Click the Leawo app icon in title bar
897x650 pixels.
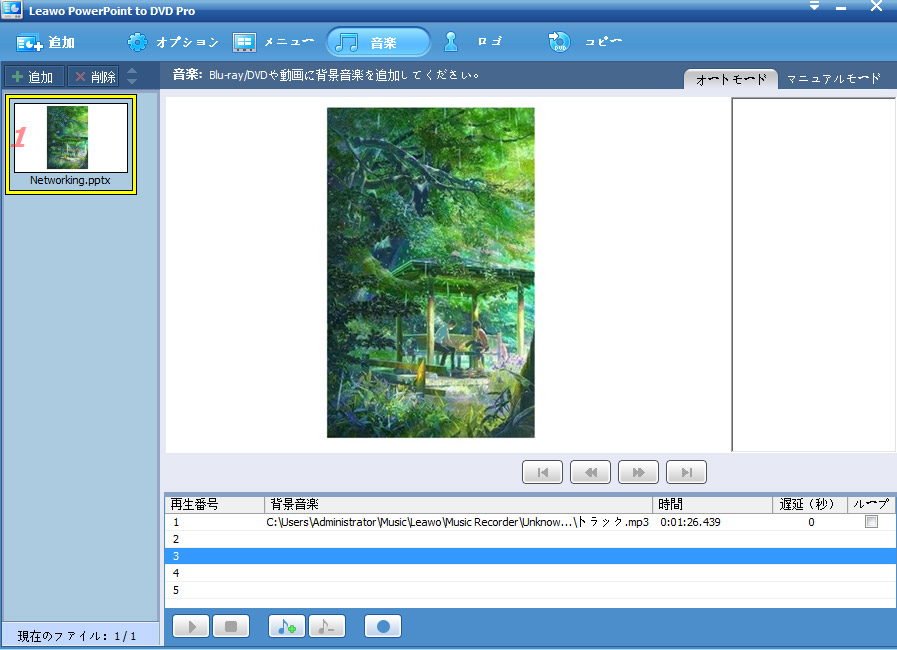(11, 10)
